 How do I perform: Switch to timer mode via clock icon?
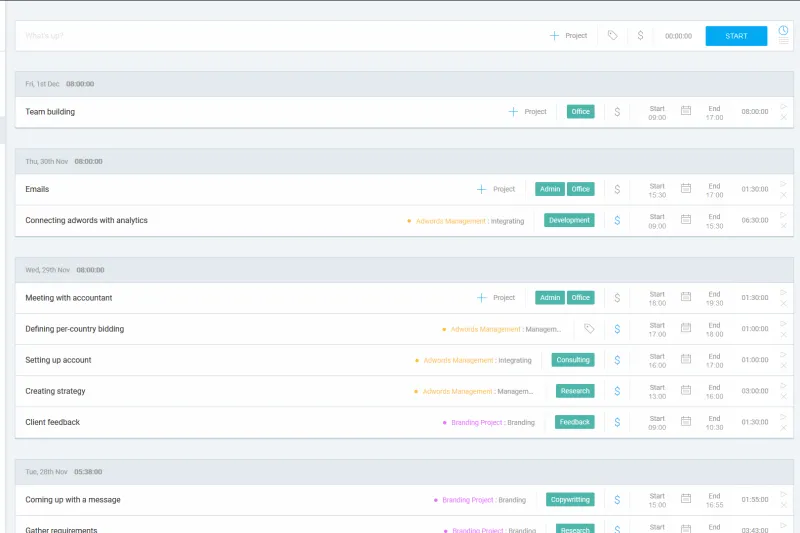point(783,29)
